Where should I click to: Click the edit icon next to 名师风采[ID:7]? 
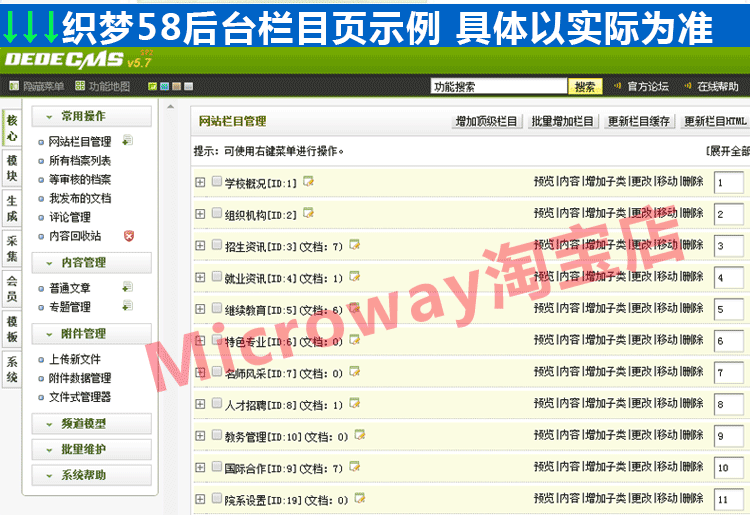[354, 372]
